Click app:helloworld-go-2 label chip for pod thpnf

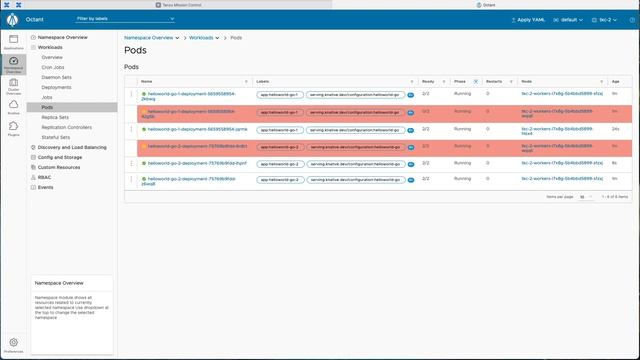pos(280,164)
